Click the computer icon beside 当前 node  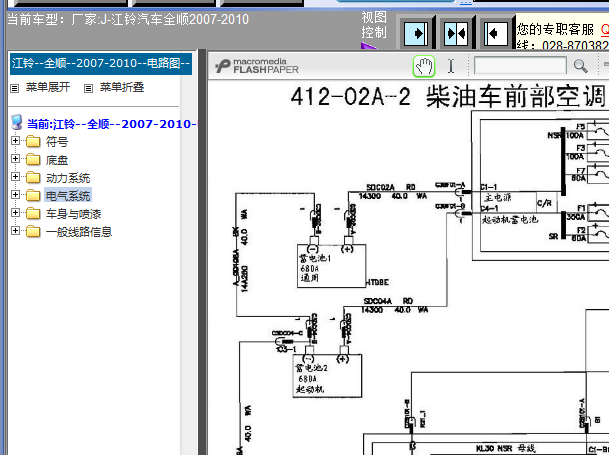pyautogui.click(x=17, y=122)
